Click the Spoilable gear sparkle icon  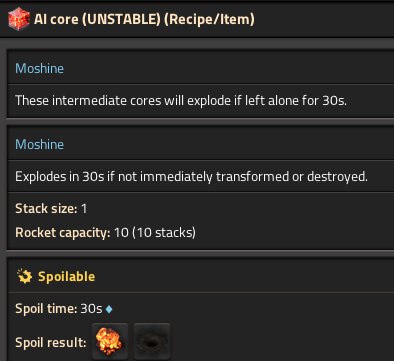coord(24,276)
